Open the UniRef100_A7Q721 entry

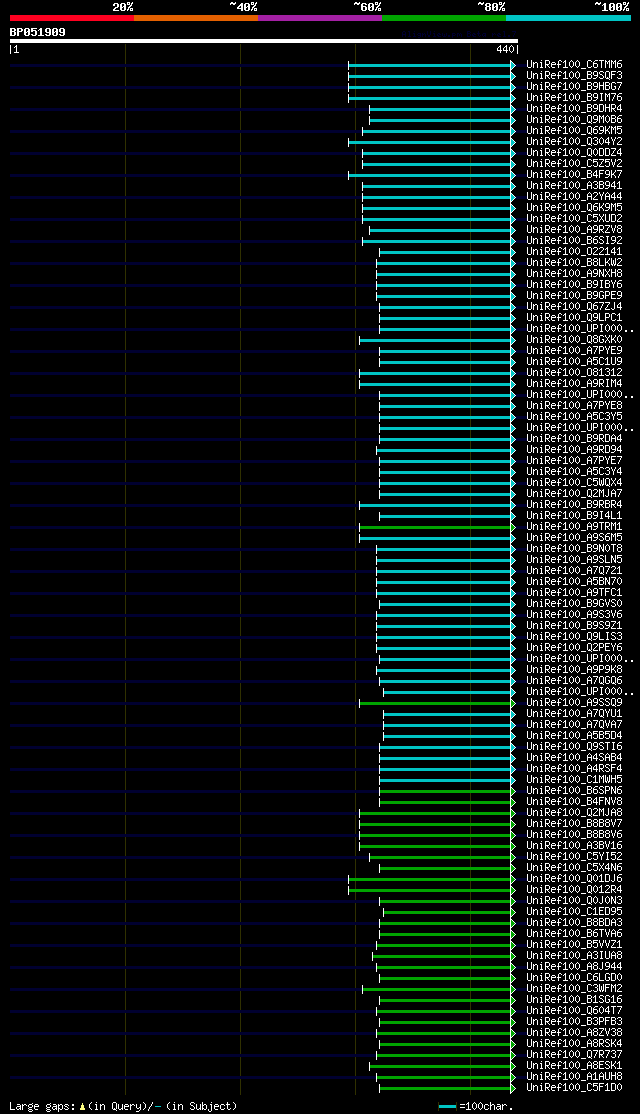575,571
